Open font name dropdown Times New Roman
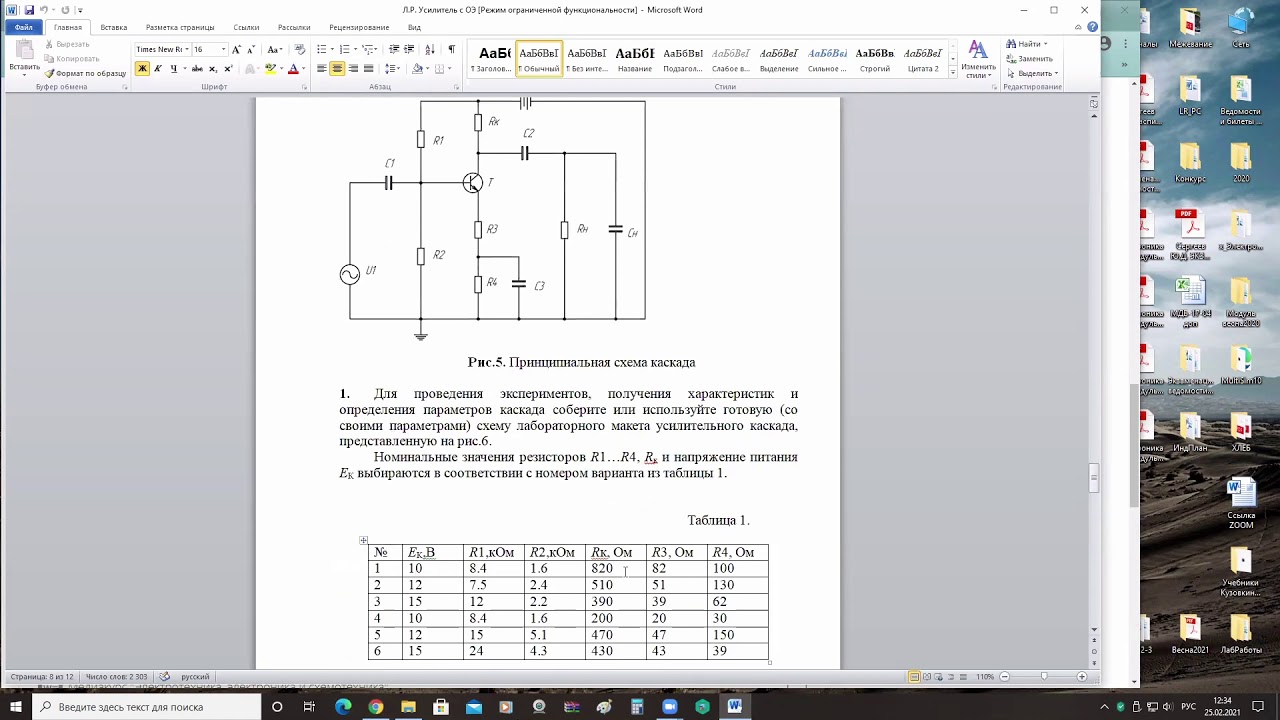Image resolution: width=1280 pixels, height=720 pixels. (186, 49)
